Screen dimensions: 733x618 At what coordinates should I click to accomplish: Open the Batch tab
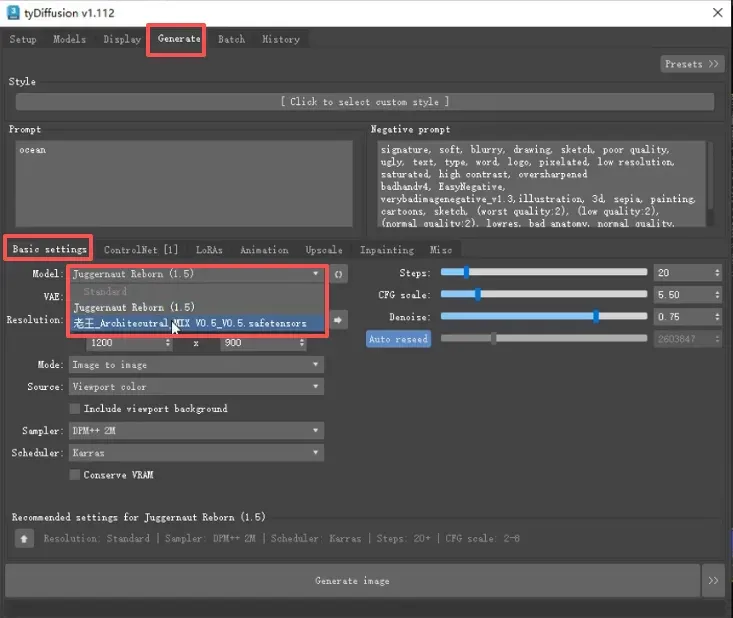[x=231, y=39]
